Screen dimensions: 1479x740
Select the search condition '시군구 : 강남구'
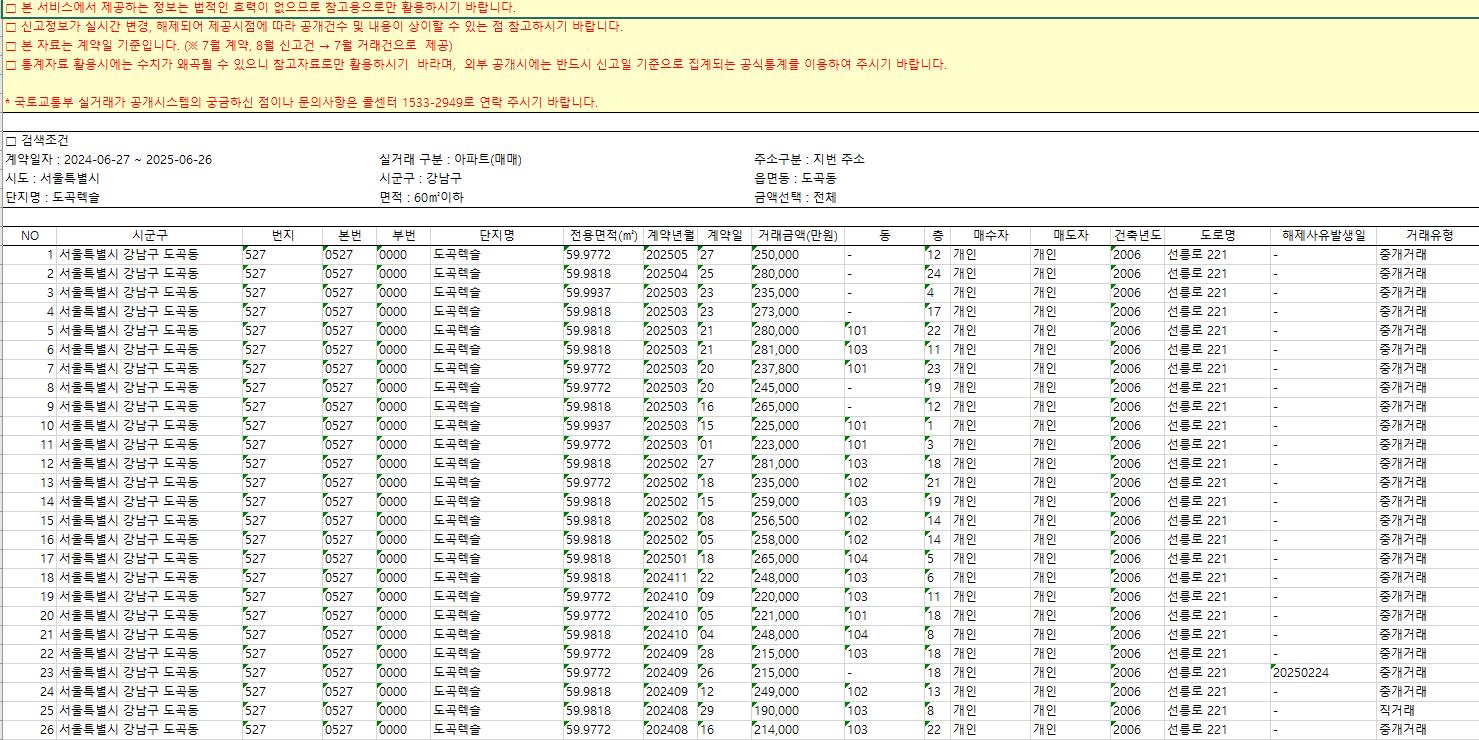coord(420,179)
